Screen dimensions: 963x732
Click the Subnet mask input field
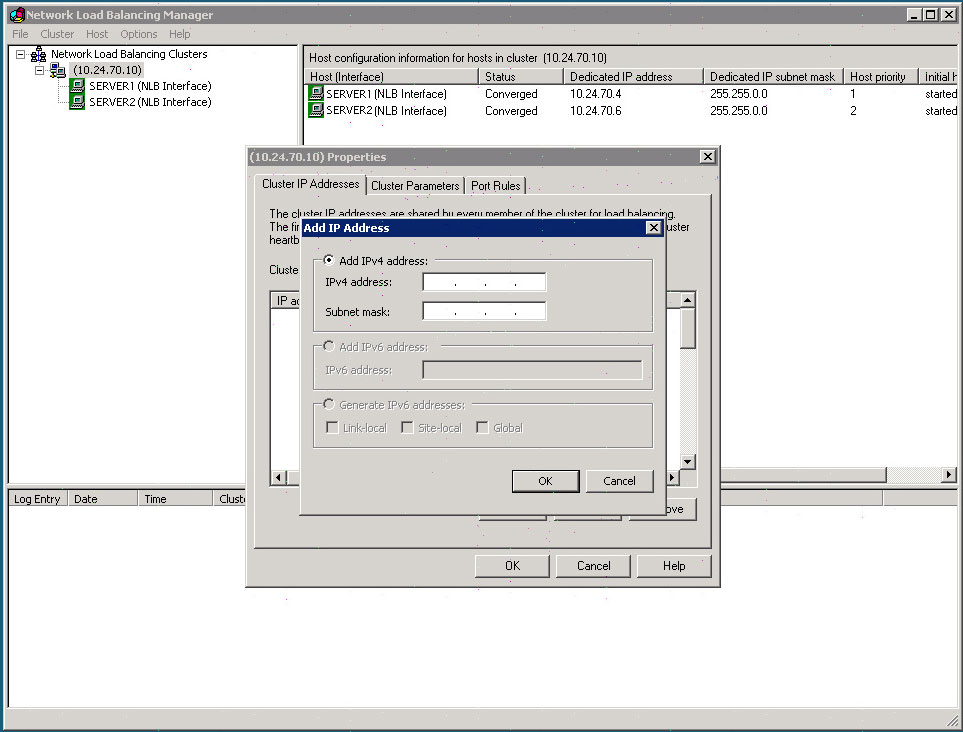click(x=484, y=311)
